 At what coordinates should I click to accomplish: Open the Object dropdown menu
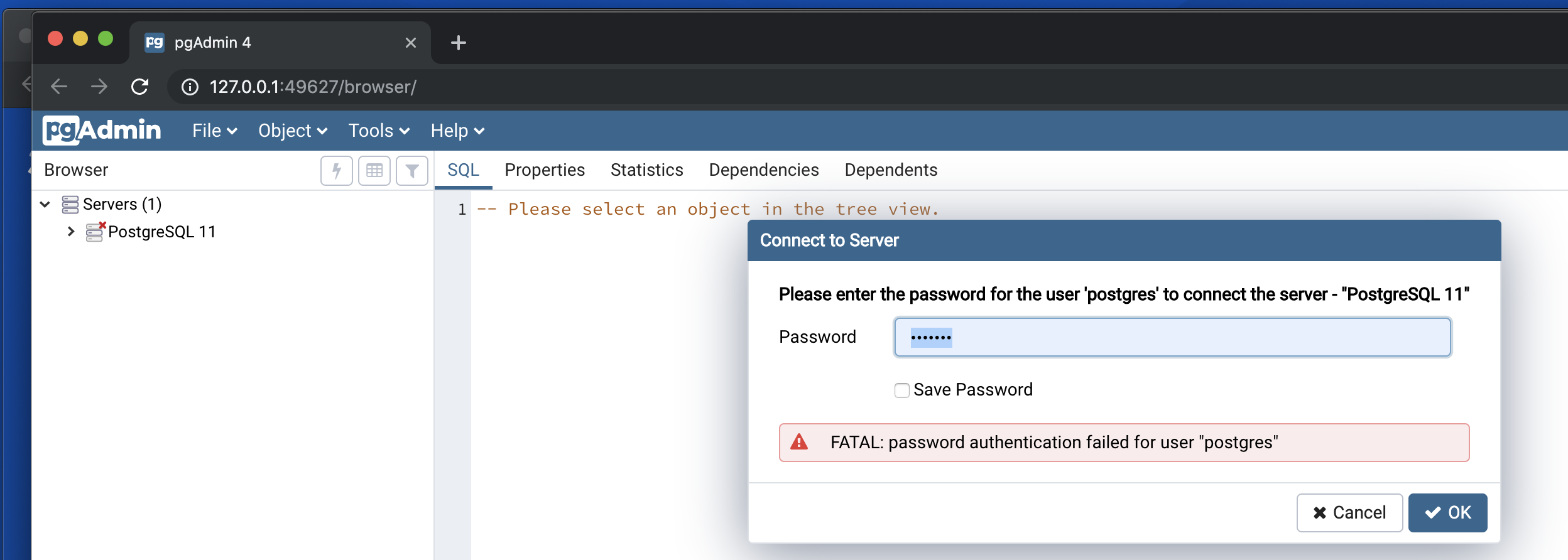coord(291,130)
